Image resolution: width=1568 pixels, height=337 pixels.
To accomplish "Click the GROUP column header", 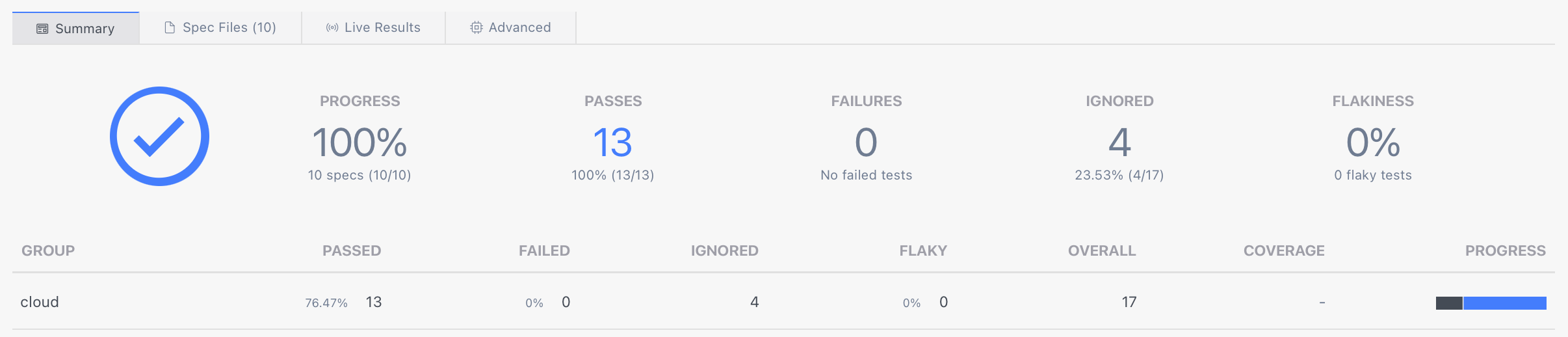I will pos(48,250).
